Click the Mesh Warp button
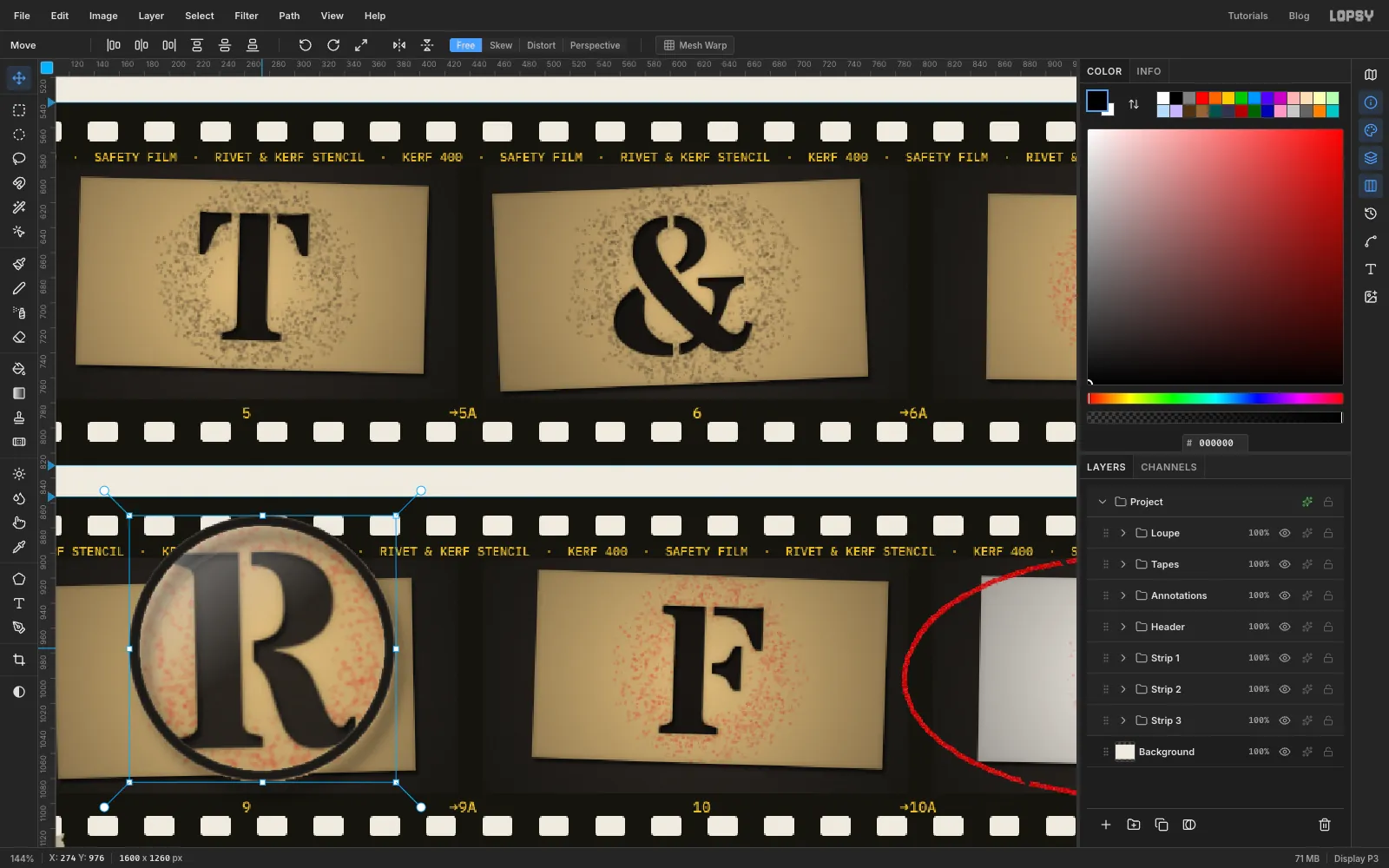 694,45
